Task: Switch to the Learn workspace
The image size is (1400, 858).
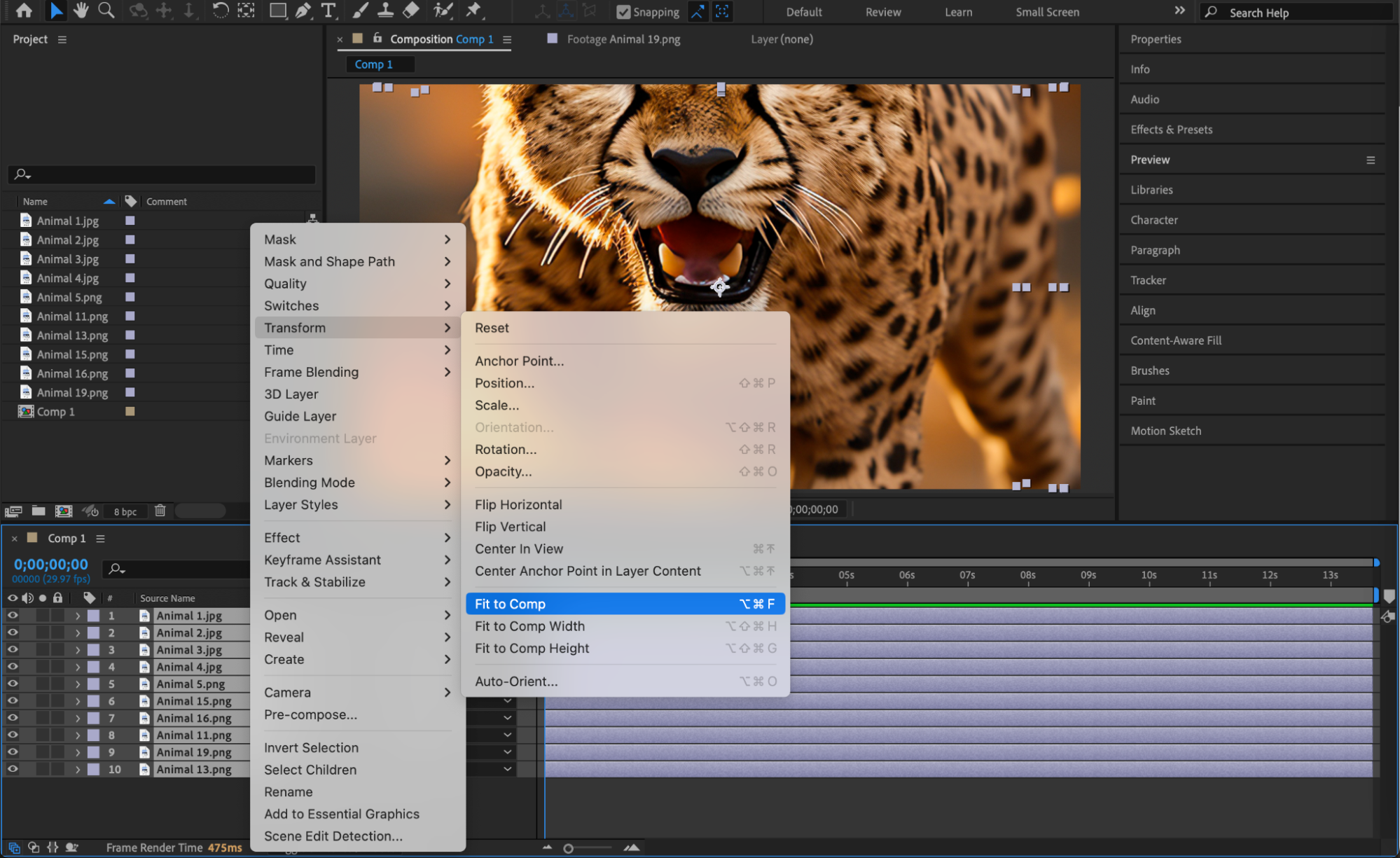Action: click(x=958, y=12)
